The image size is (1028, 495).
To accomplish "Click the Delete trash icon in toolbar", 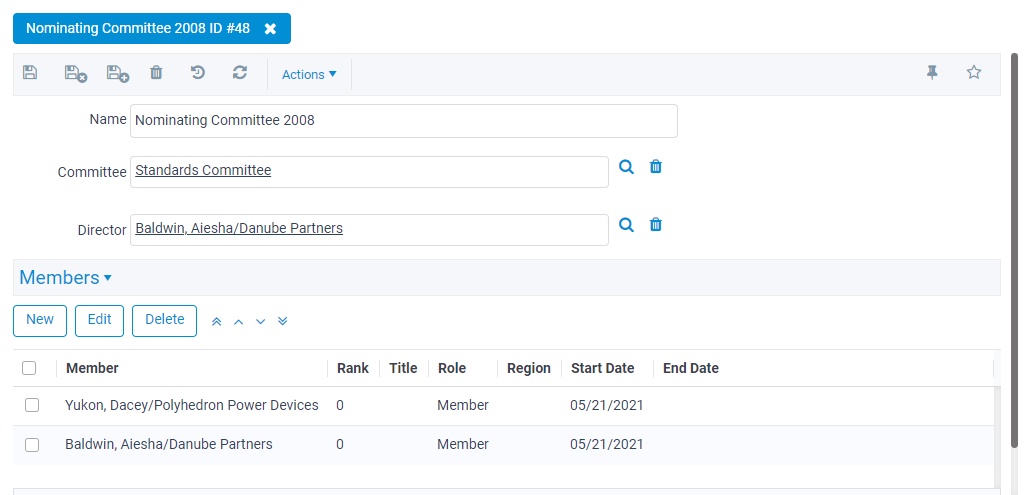I will tap(156, 73).
